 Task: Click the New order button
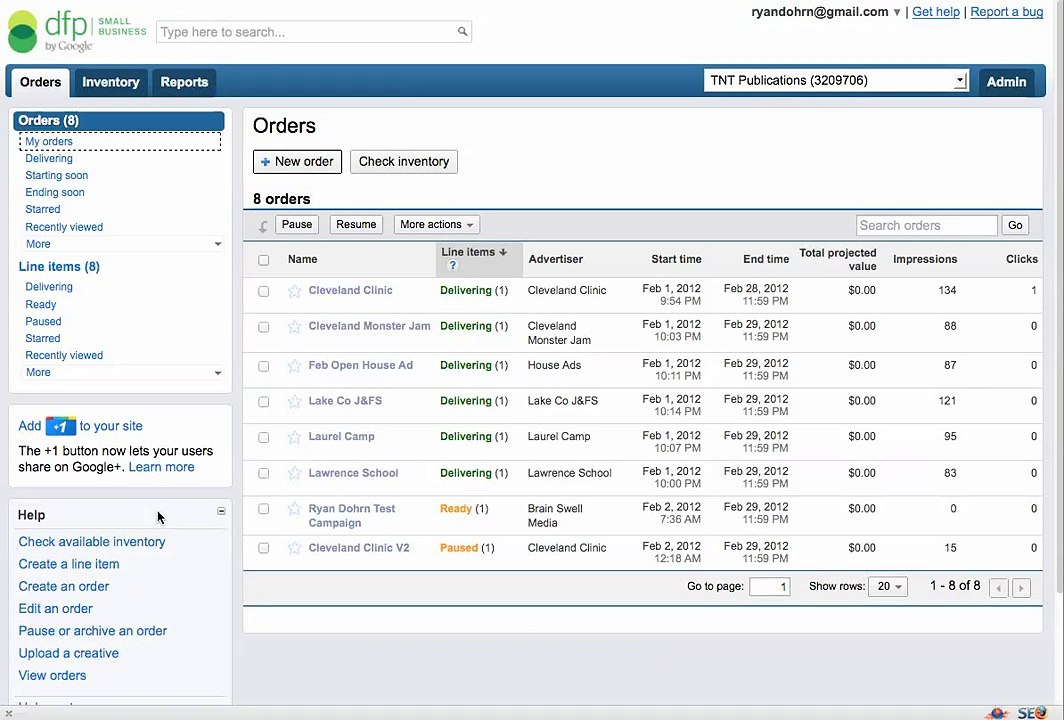[x=297, y=162]
